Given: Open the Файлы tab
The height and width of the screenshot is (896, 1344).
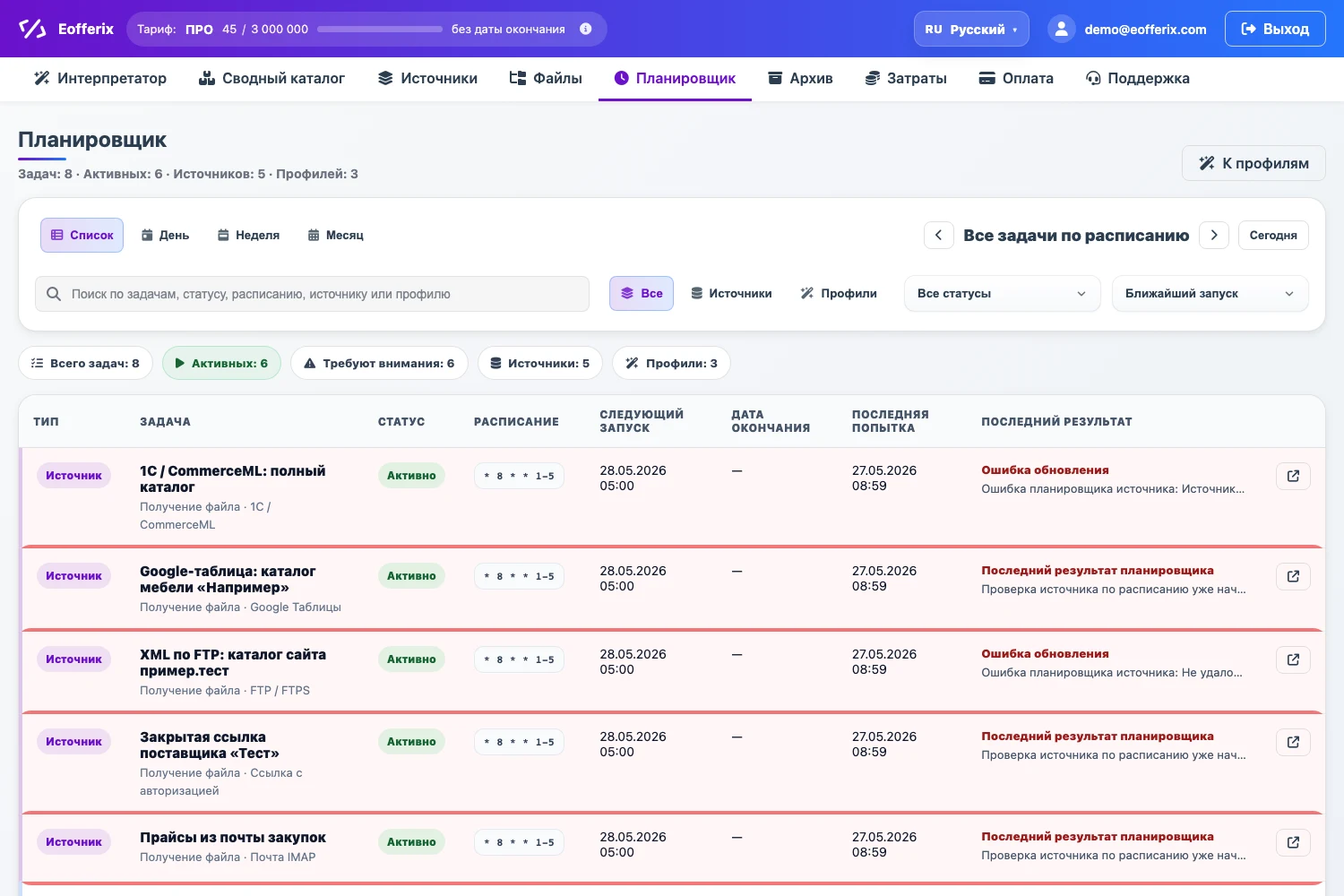Looking at the screenshot, I should [x=546, y=79].
